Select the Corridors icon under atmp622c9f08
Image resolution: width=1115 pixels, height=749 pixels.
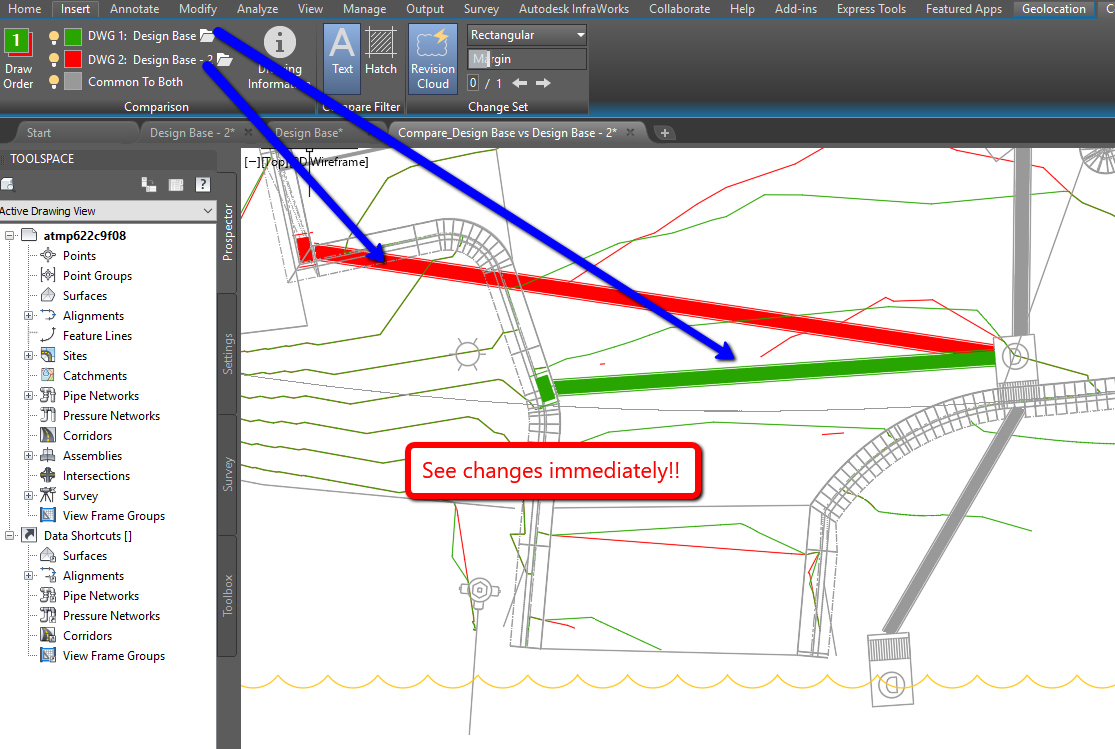coord(48,435)
